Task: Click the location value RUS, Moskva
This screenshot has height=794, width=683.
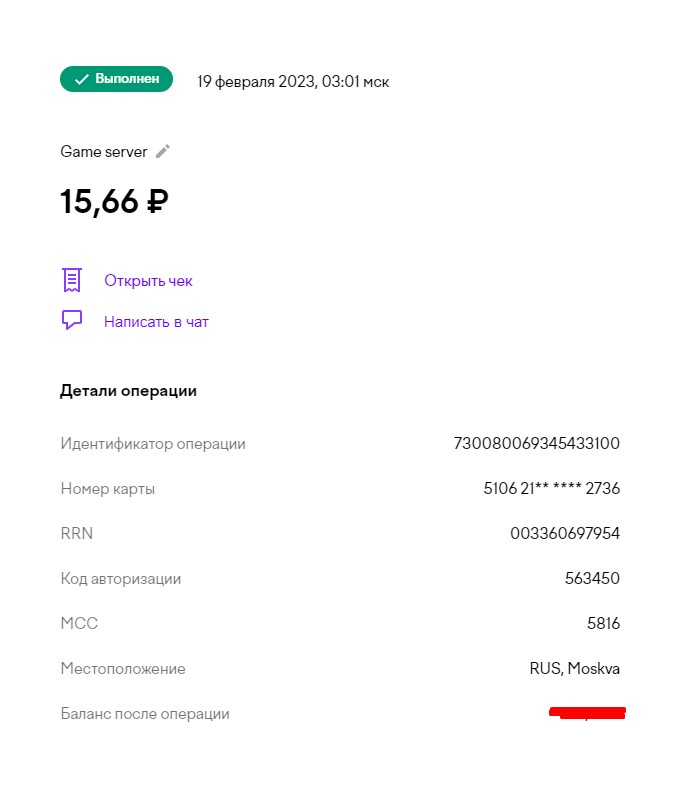Action: 575,669
